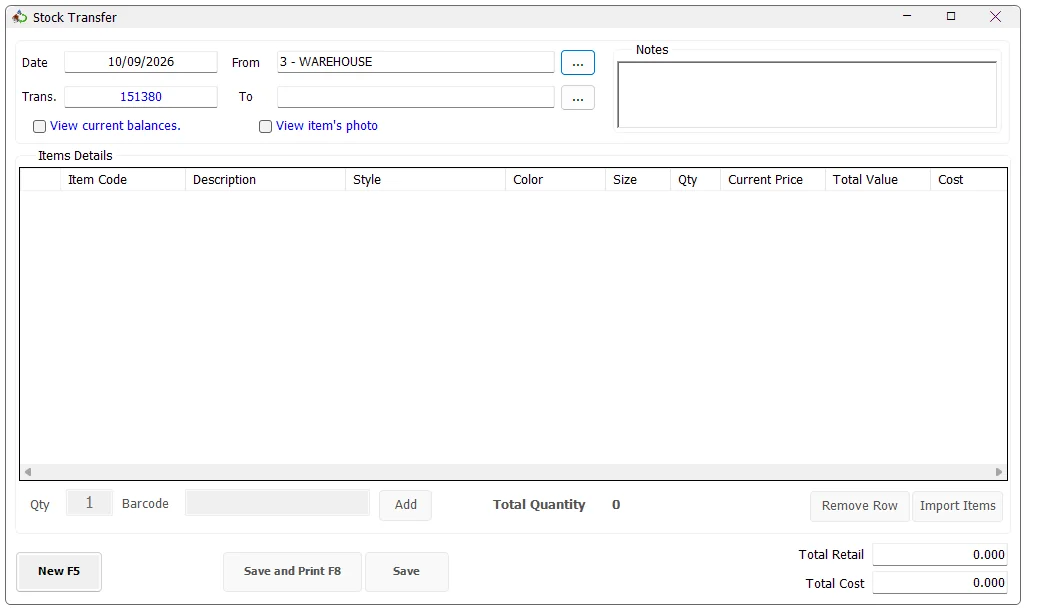Click the empty To destination field

tap(415, 97)
